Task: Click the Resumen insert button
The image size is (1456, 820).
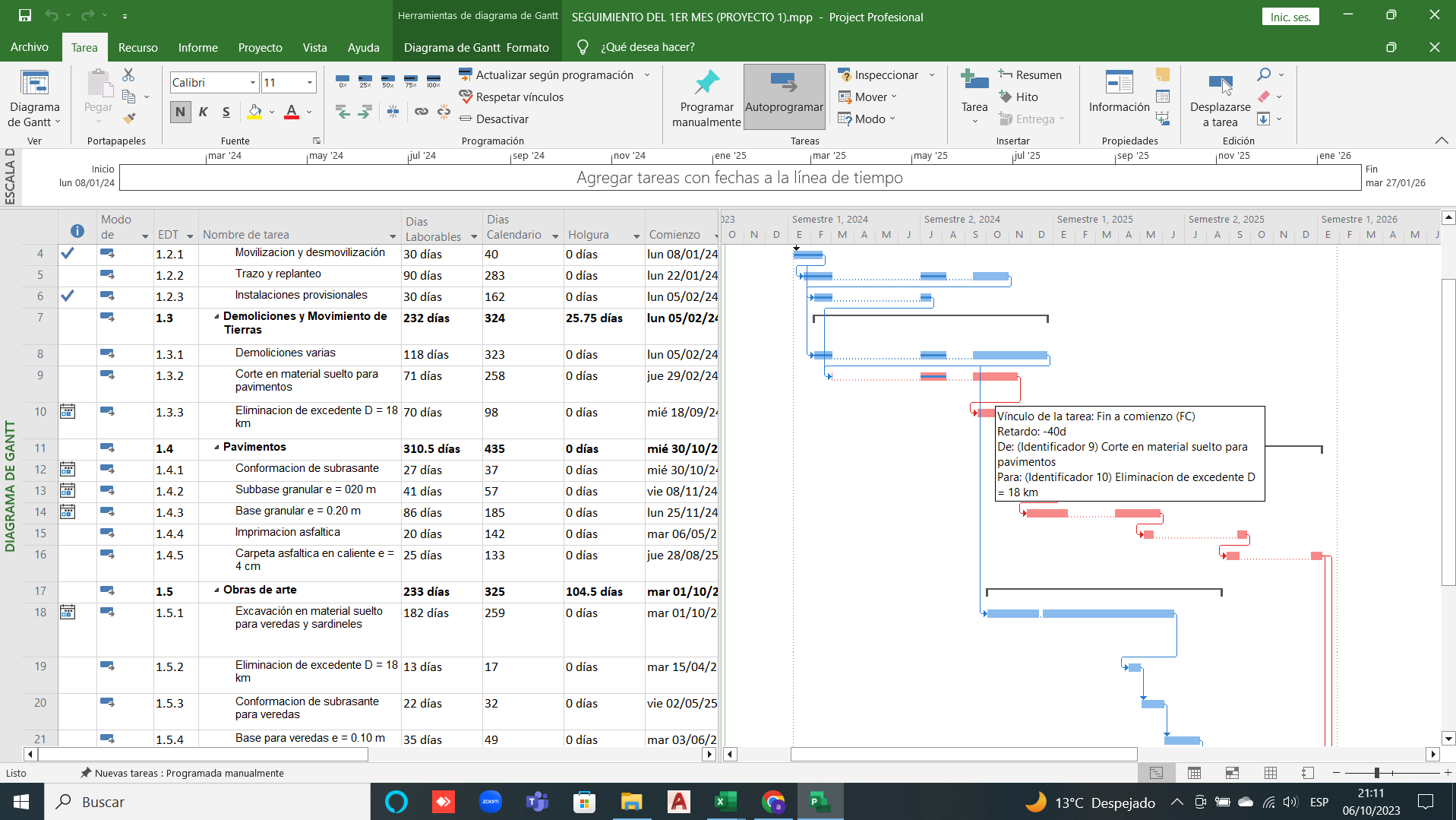Action: click(x=1030, y=74)
